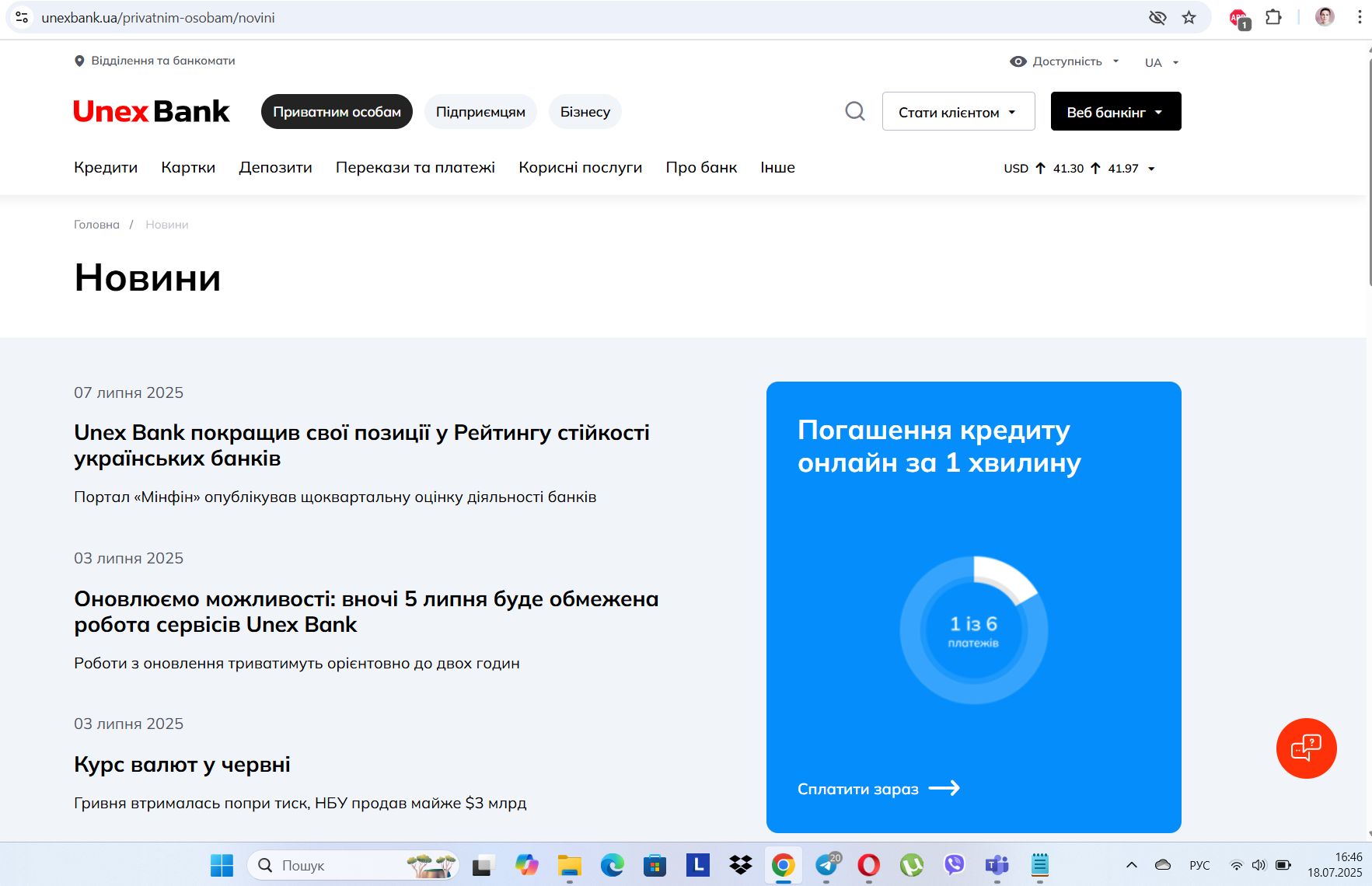Screen dimensions: 1372x886
Task: Open Microsoft Store from the taskbar
Action: (655, 865)
